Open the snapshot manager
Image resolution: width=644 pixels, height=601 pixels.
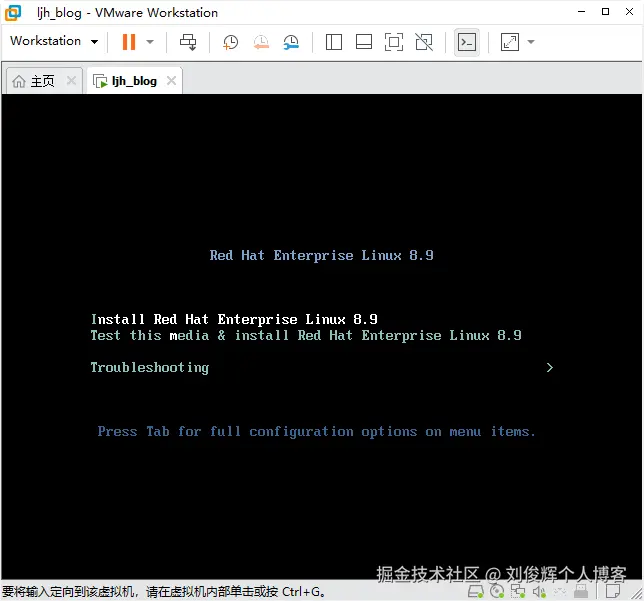291,42
